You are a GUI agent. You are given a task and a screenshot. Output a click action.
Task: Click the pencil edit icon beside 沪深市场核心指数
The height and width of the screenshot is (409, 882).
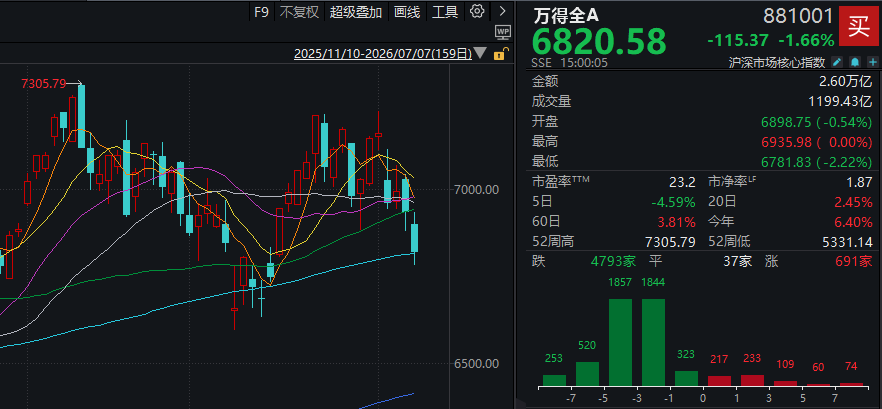[838, 62]
